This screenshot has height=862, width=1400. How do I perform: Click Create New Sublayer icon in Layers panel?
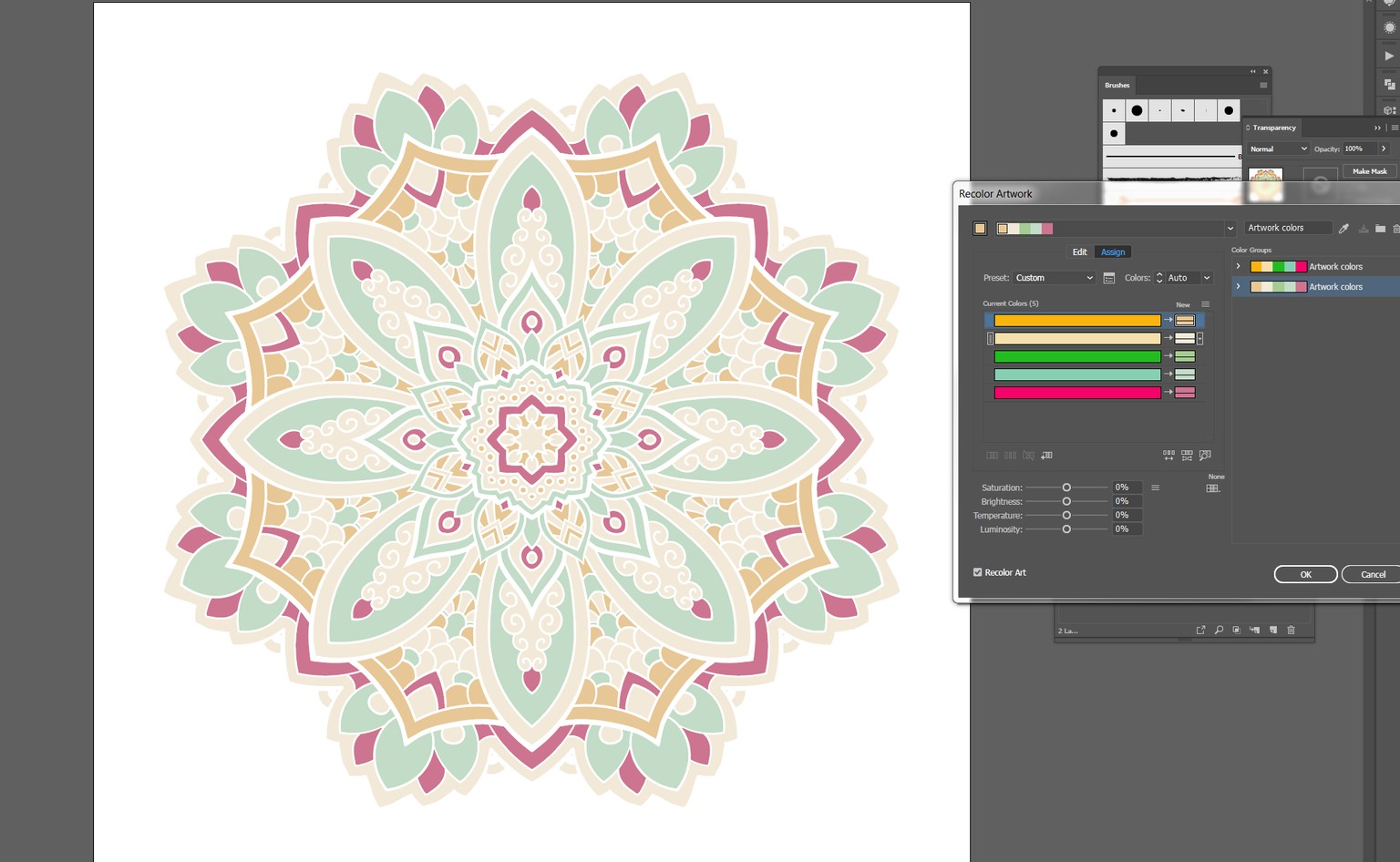[1254, 630]
